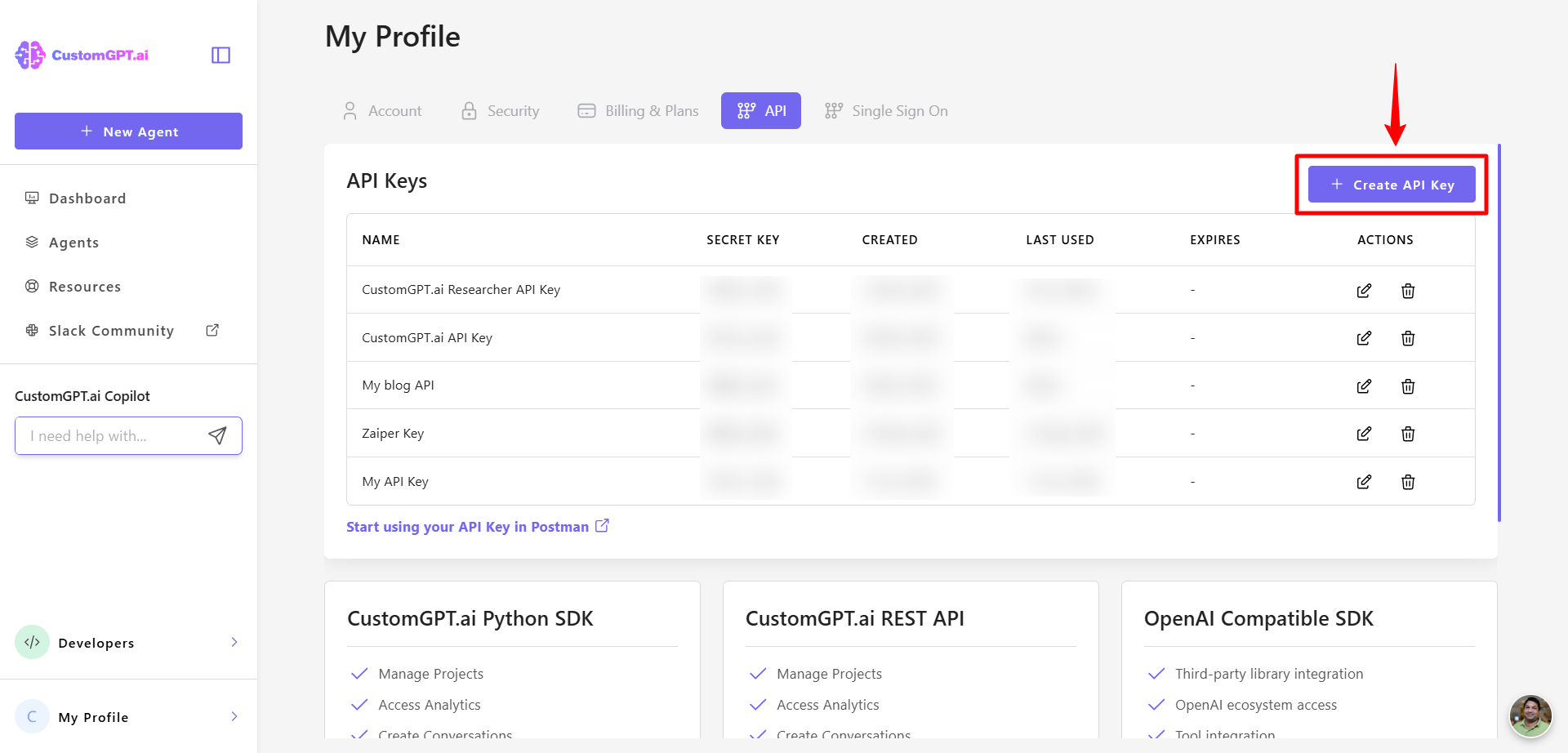The height and width of the screenshot is (753, 1568).
Task: Click the CustomGPT.ai Python SDK heading
Action: point(470,619)
